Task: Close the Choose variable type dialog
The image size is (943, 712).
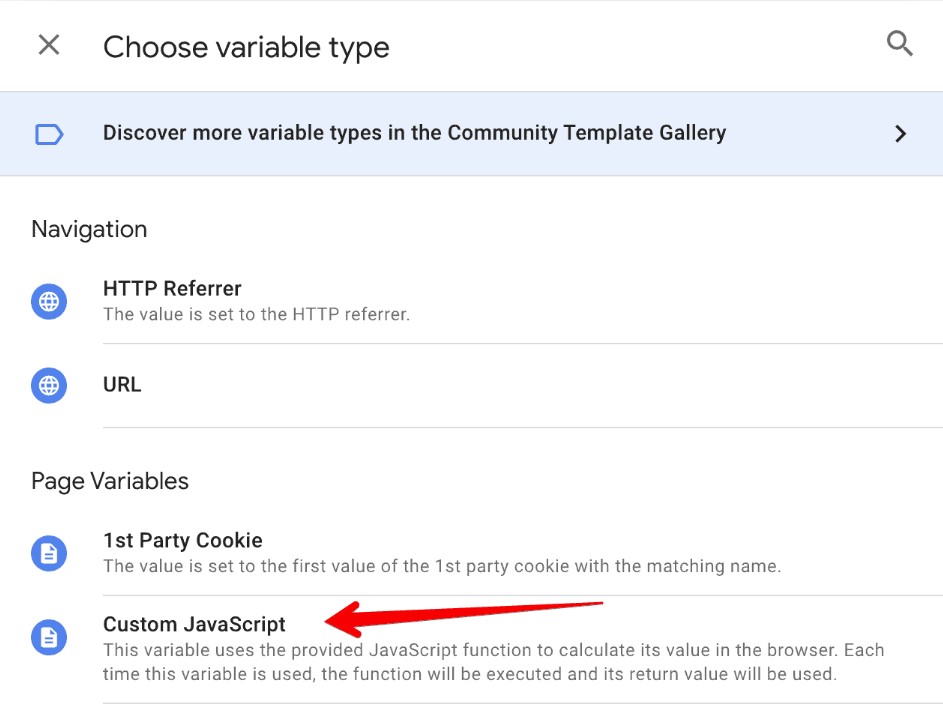Action: tap(48, 44)
